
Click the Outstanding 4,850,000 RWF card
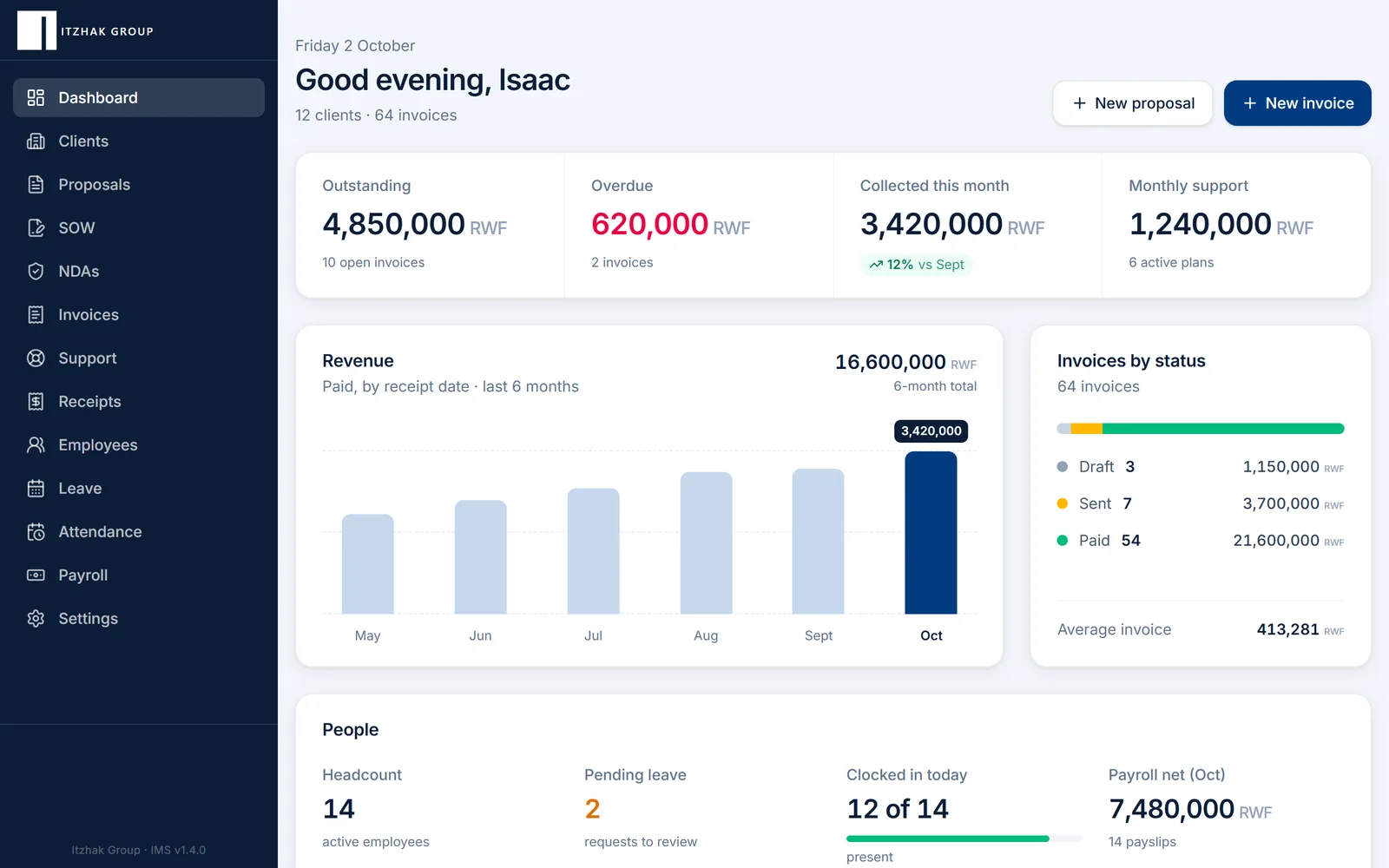[431, 226]
